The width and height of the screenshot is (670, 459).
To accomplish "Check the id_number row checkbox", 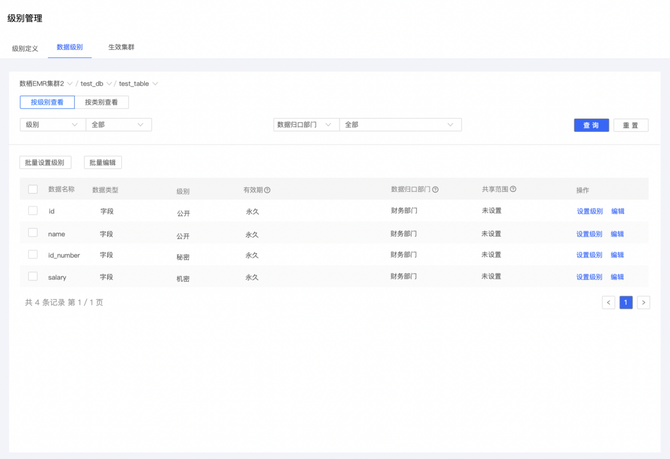I will pos(33,255).
